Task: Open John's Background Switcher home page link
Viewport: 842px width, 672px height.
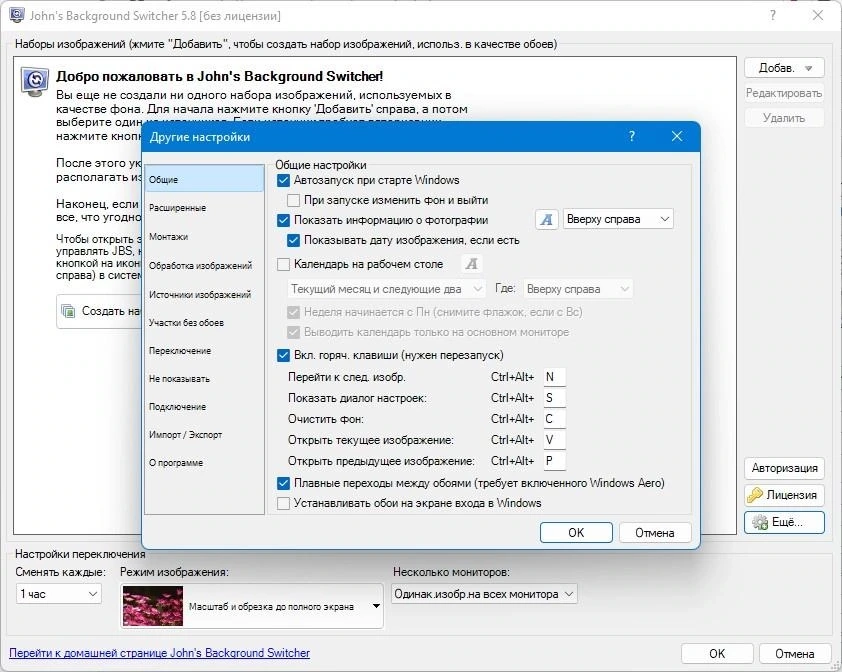Action: coord(159,653)
